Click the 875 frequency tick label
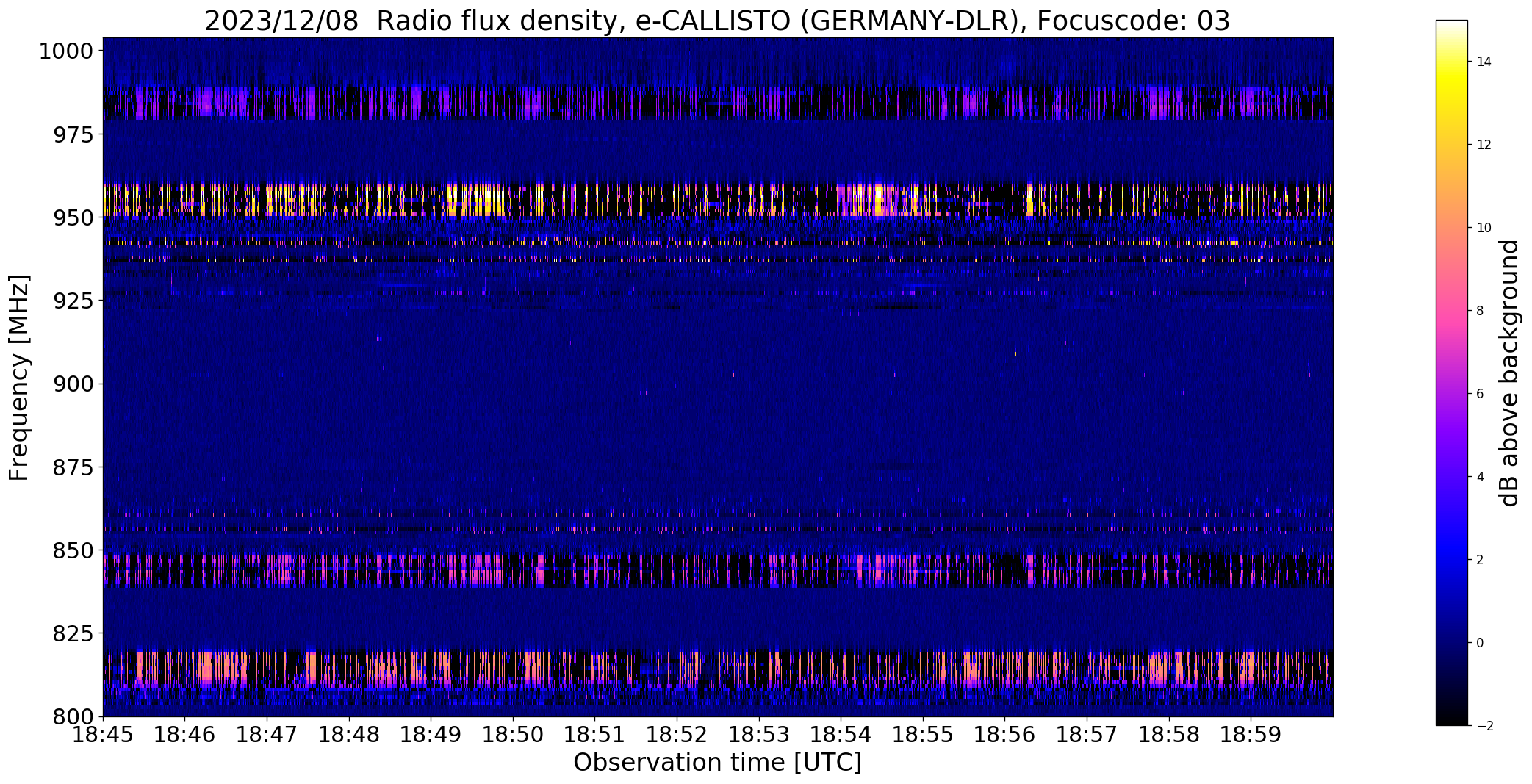1532x784 pixels. [73, 467]
